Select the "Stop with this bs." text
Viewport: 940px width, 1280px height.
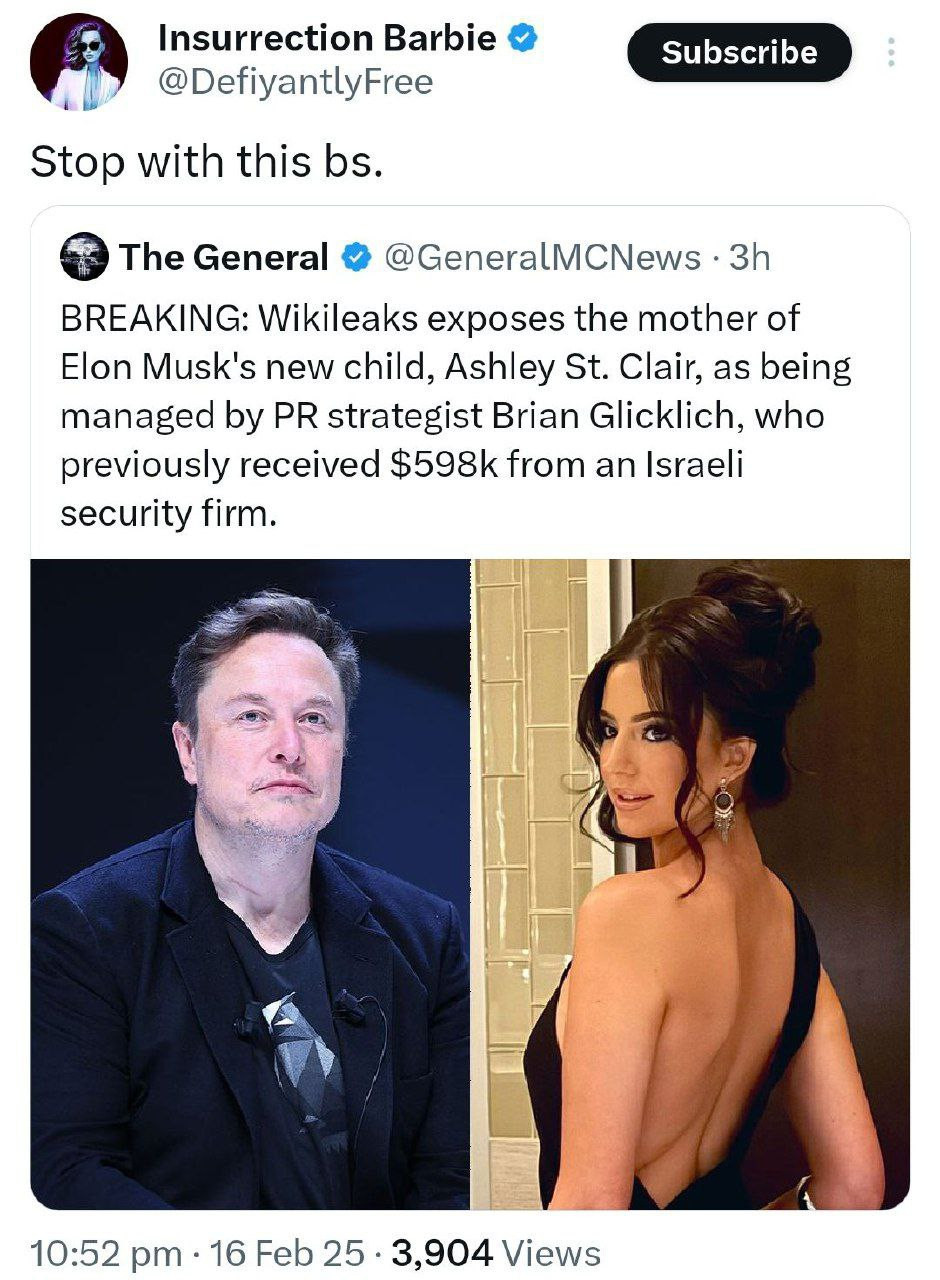pyautogui.click(x=207, y=160)
